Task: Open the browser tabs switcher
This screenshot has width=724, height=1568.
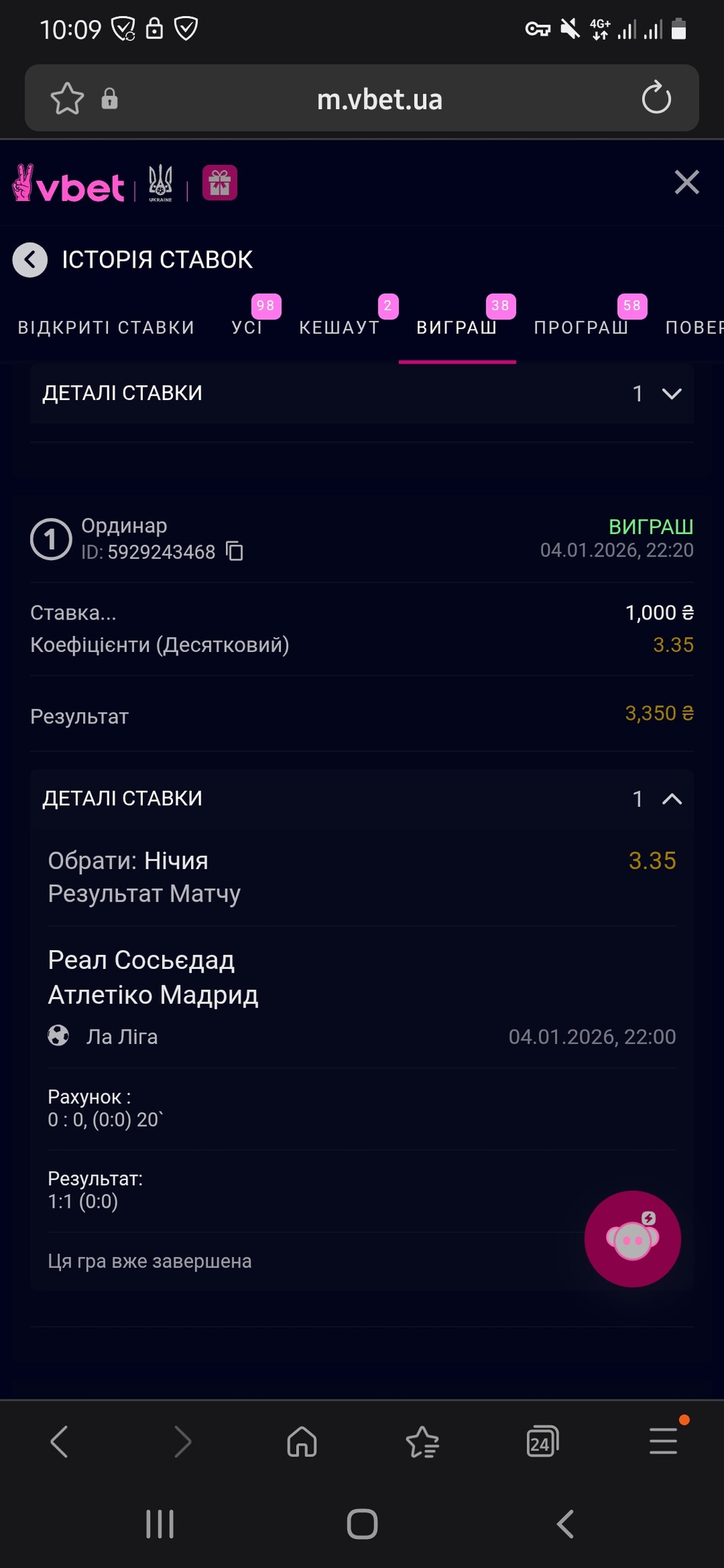Action: pyautogui.click(x=542, y=1441)
